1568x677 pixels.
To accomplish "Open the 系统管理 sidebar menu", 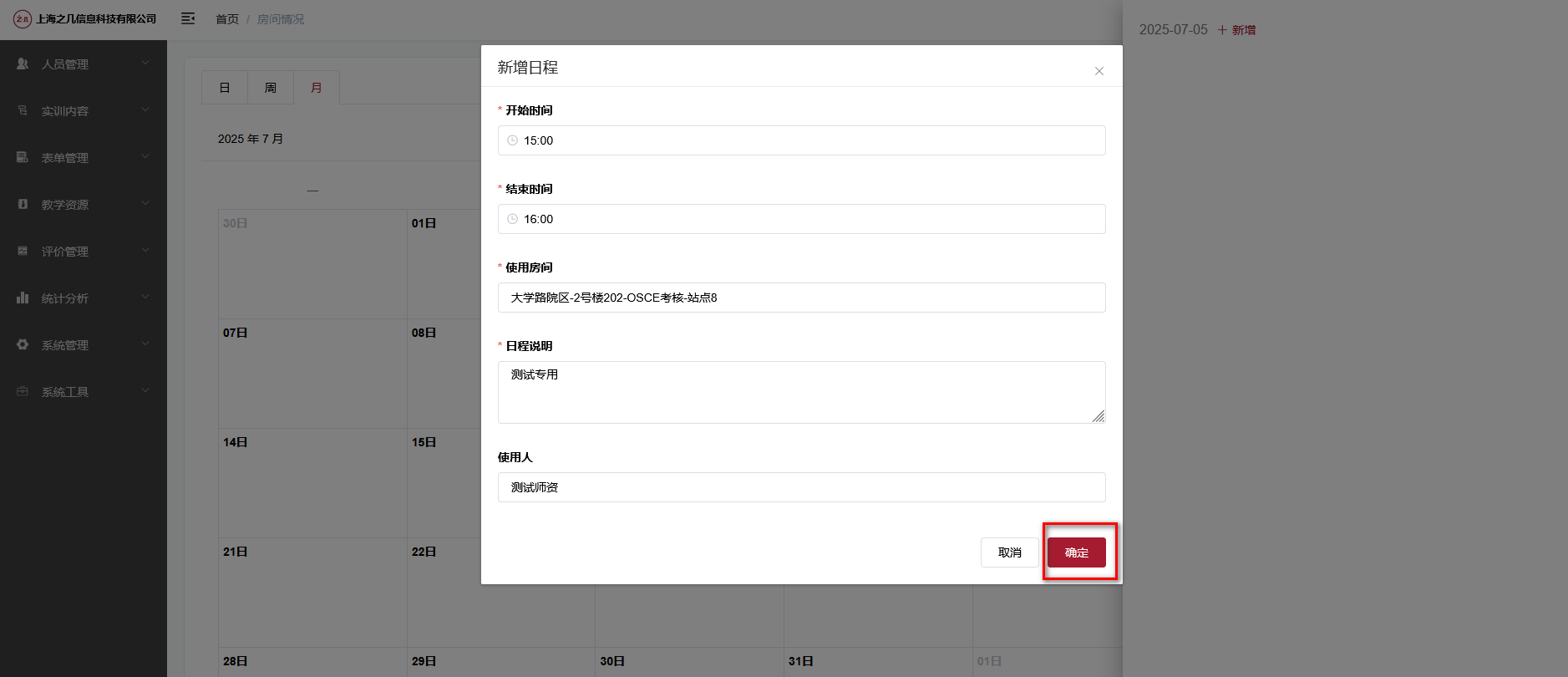I will point(84,344).
